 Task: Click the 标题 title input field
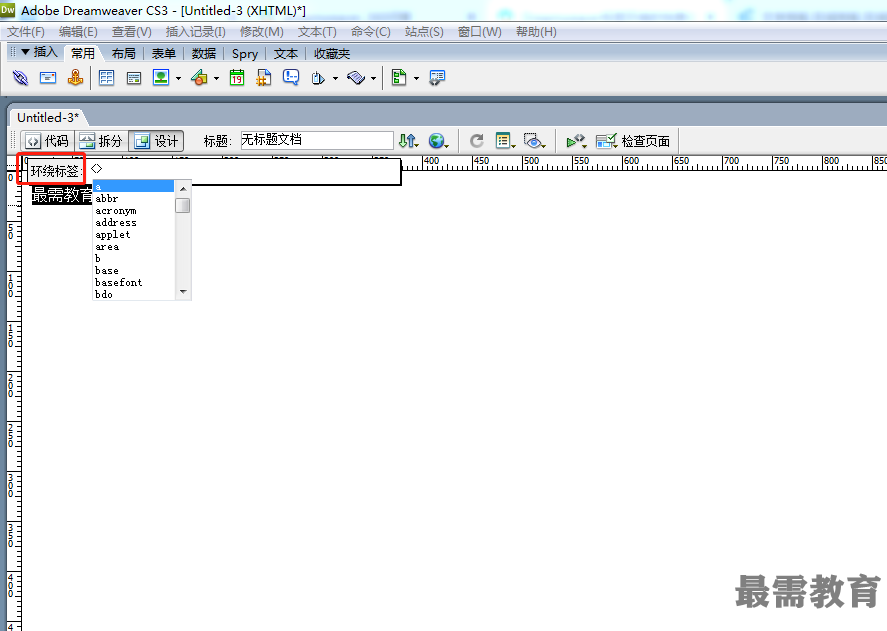317,140
